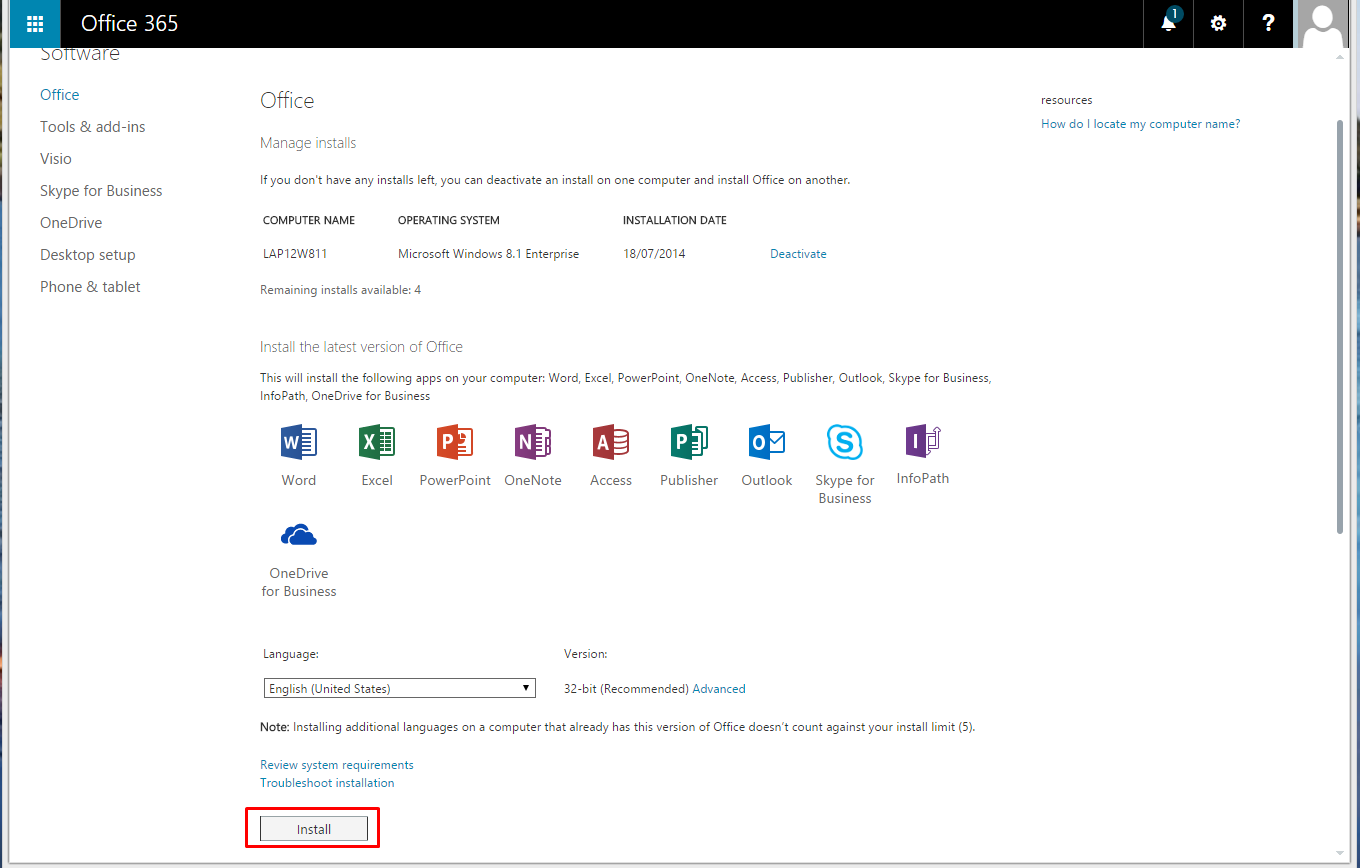Click the 32-bit (Recommended) version text
This screenshot has width=1360, height=868.
[626, 689]
